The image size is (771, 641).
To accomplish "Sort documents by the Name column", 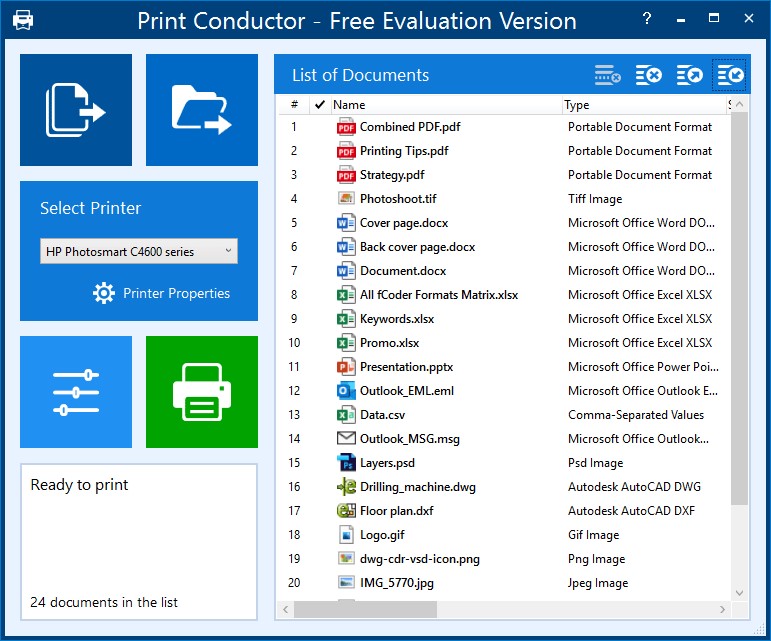I will [x=445, y=104].
